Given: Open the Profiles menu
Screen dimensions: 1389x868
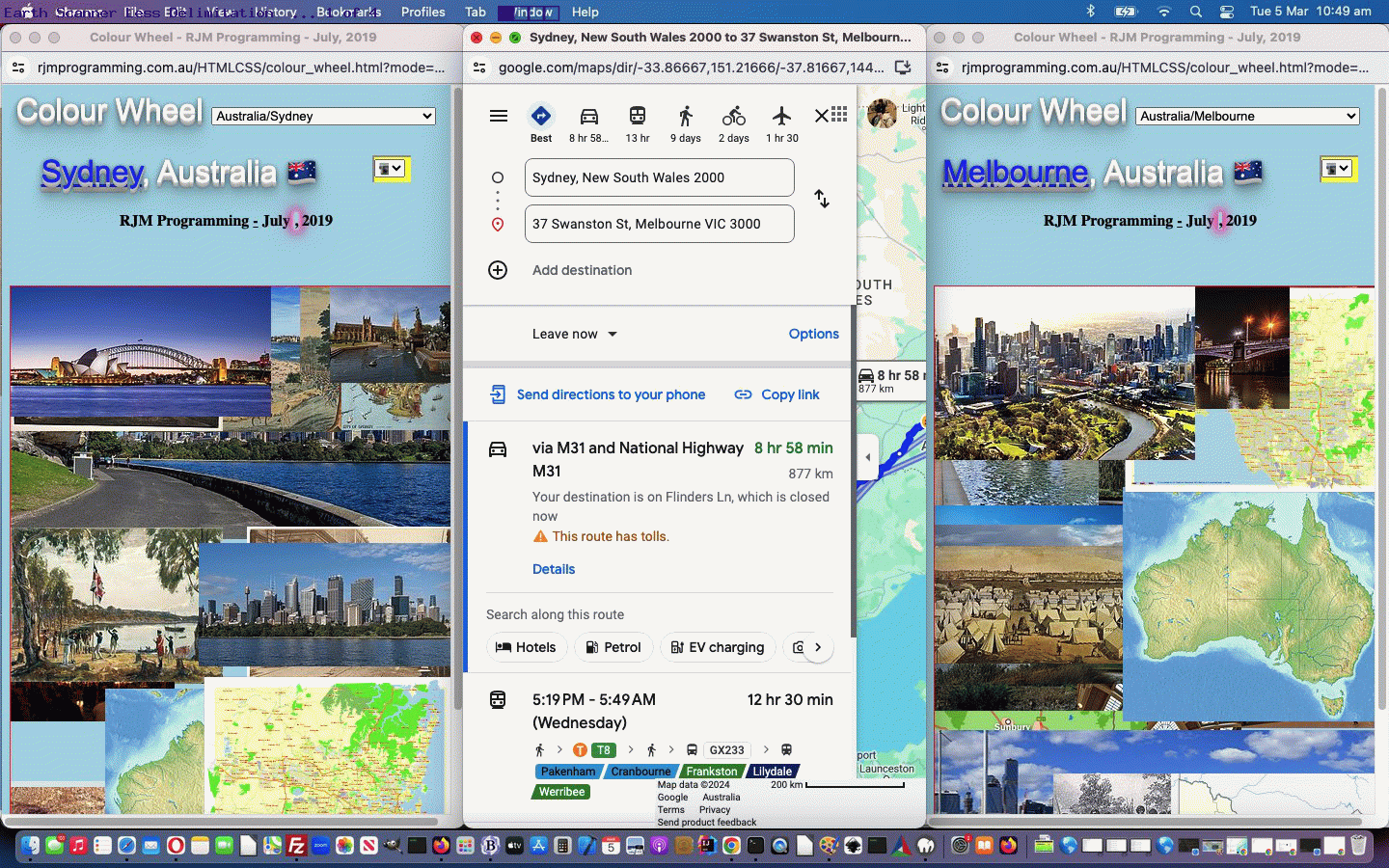Looking at the screenshot, I should [422, 12].
